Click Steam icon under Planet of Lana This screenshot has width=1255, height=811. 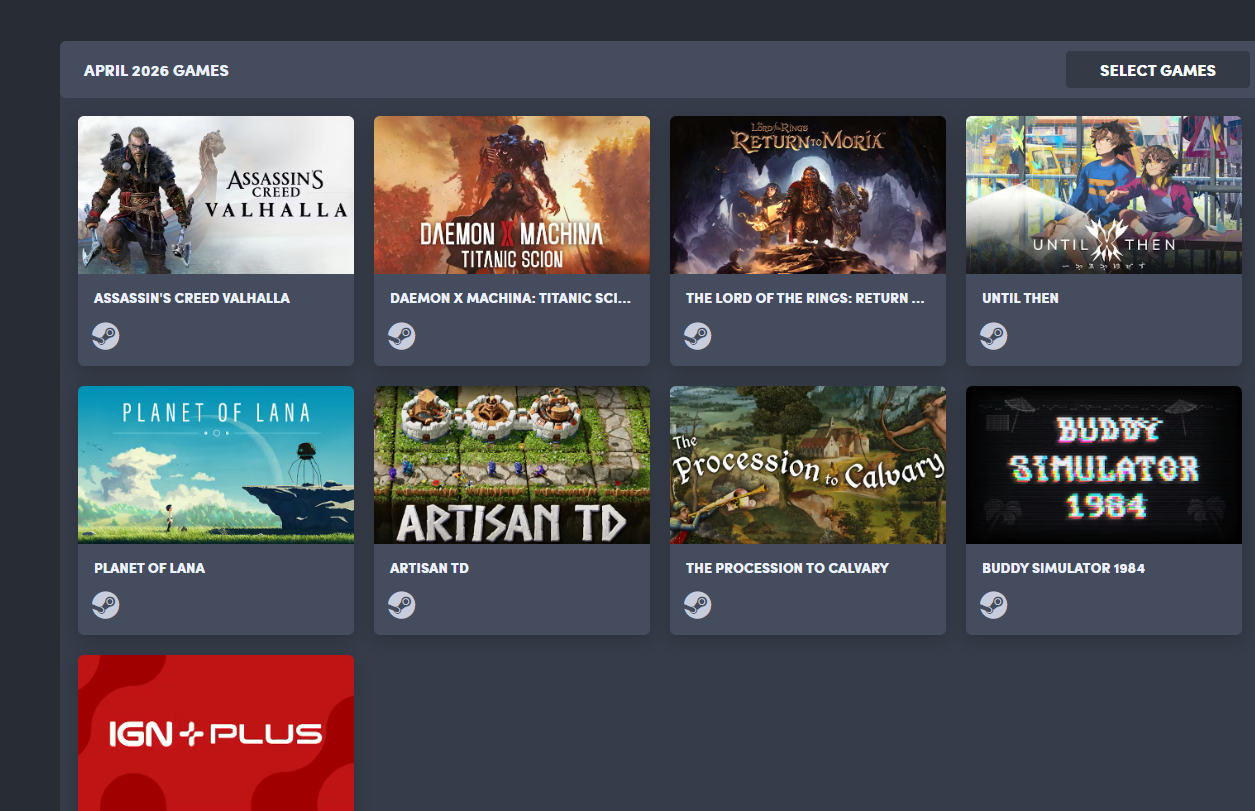coord(106,605)
